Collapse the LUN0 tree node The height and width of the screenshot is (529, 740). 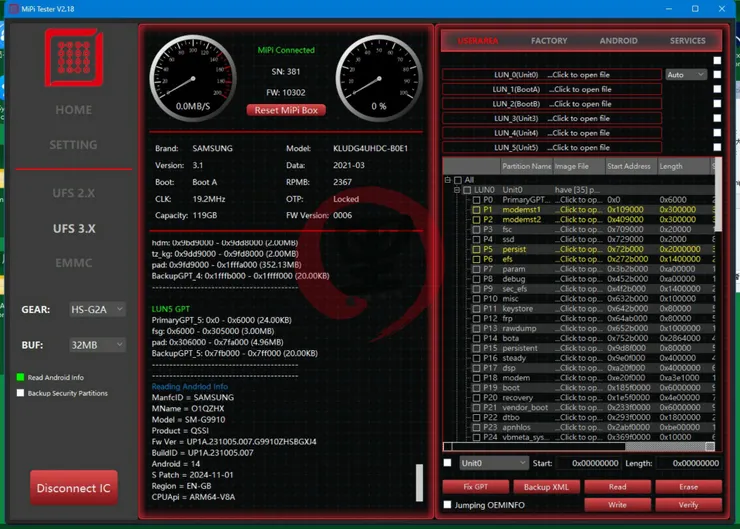coord(456,190)
